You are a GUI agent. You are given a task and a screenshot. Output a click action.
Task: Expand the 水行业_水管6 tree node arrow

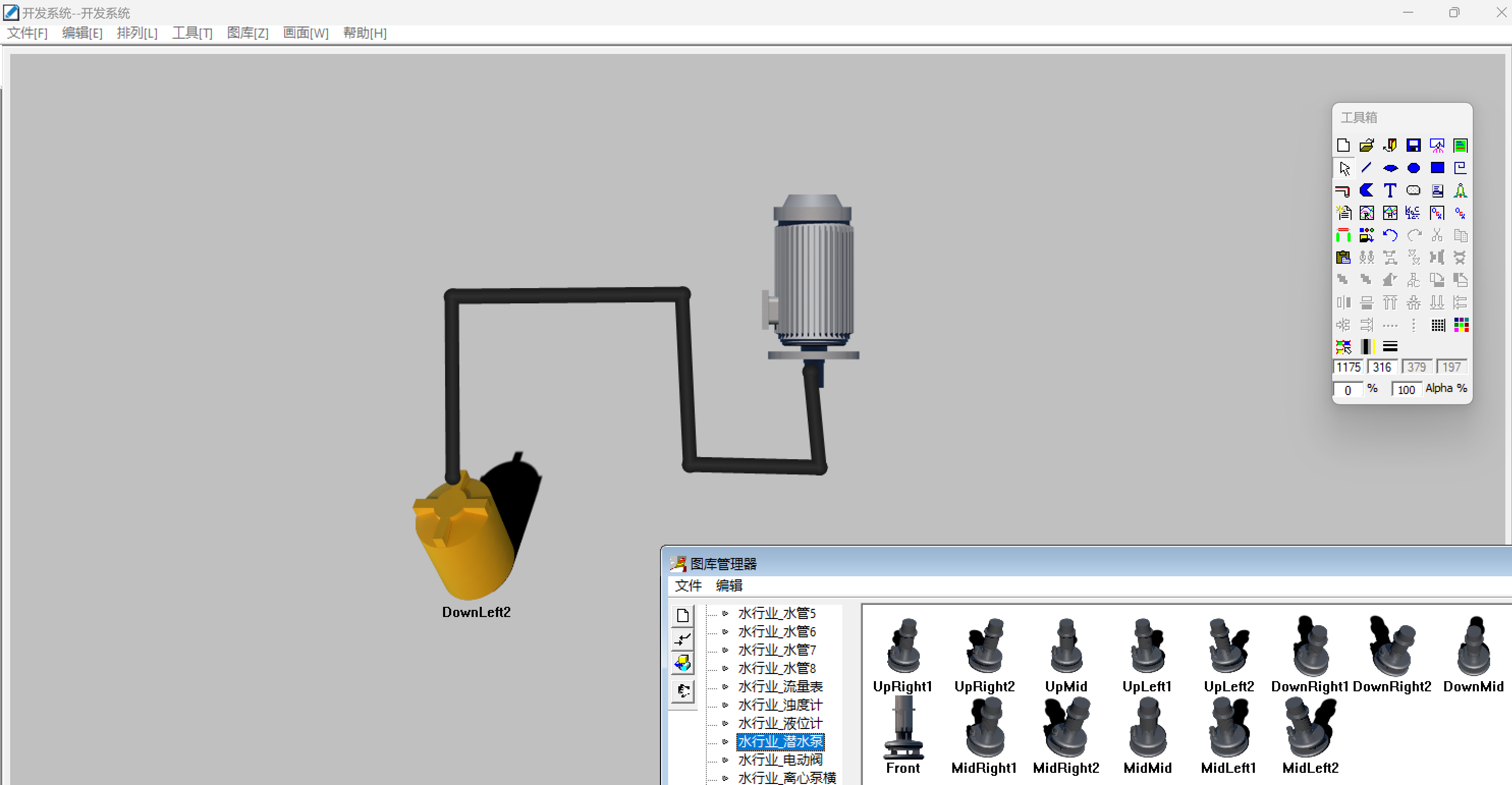pos(726,632)
